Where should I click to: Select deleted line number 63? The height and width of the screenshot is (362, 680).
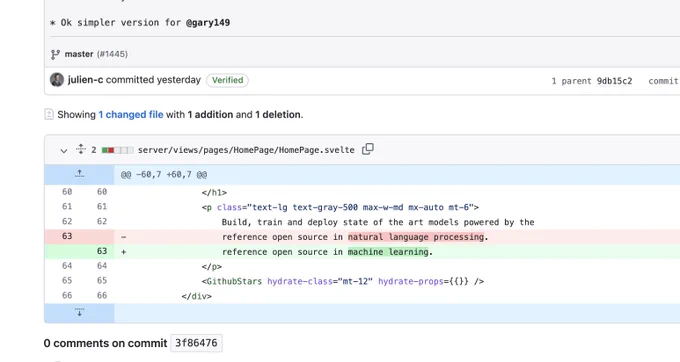67,236
